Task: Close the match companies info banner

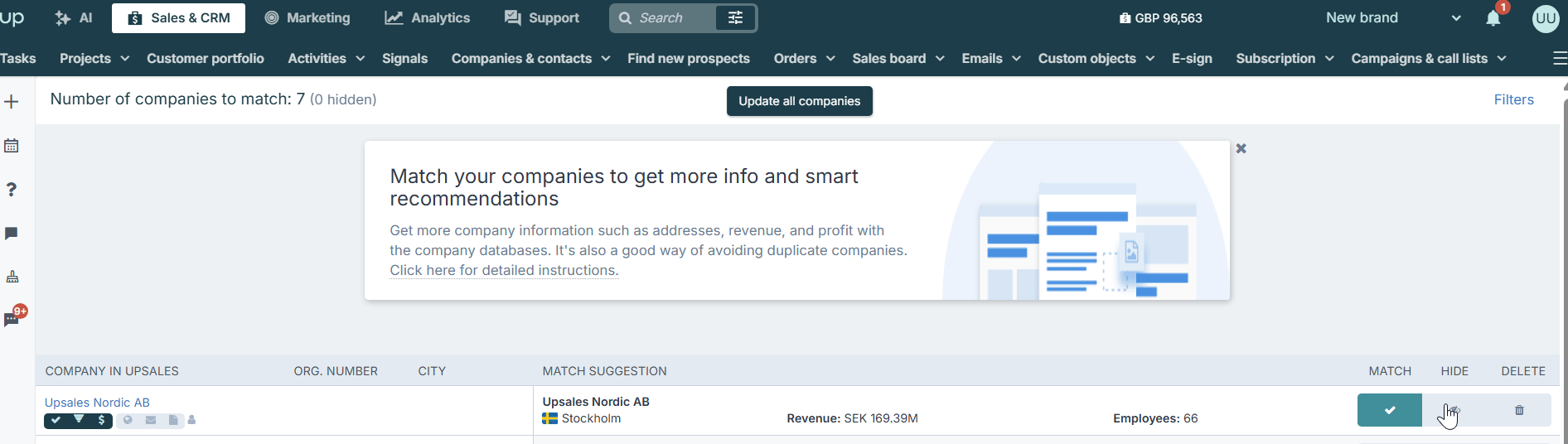Action: coord(1241,148)
